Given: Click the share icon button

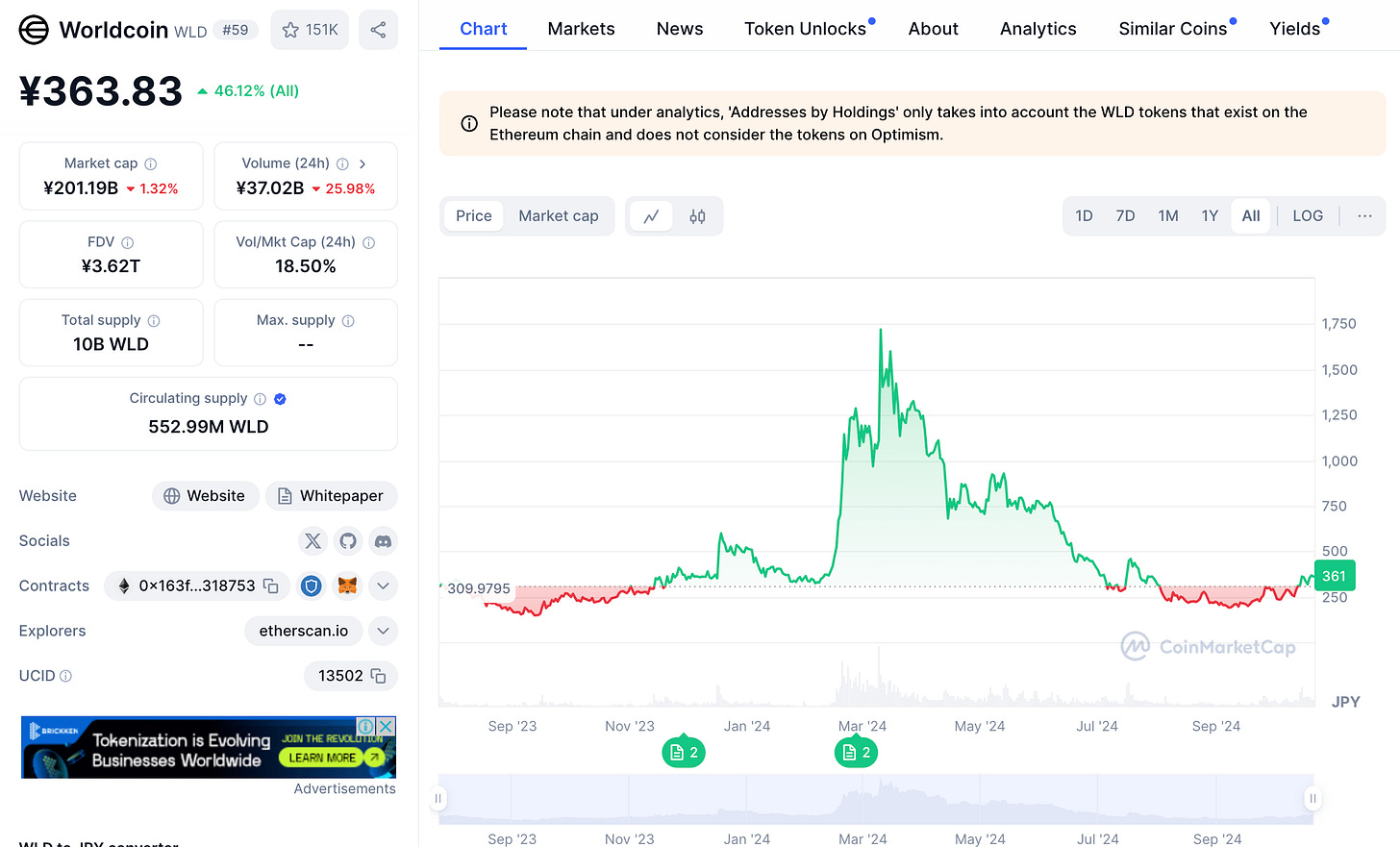Looking at the screenshot, I should [x=378, y=30].
